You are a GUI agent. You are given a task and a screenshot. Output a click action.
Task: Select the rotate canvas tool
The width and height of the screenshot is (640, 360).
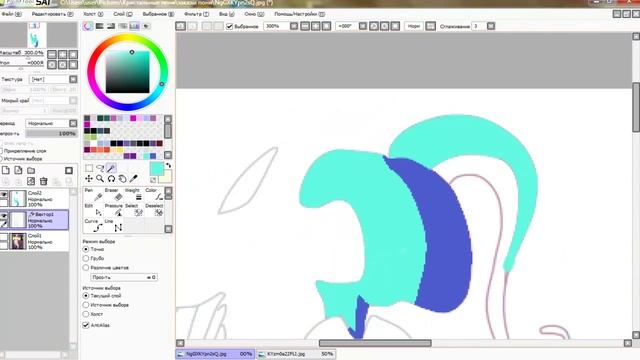pos(111,179)
